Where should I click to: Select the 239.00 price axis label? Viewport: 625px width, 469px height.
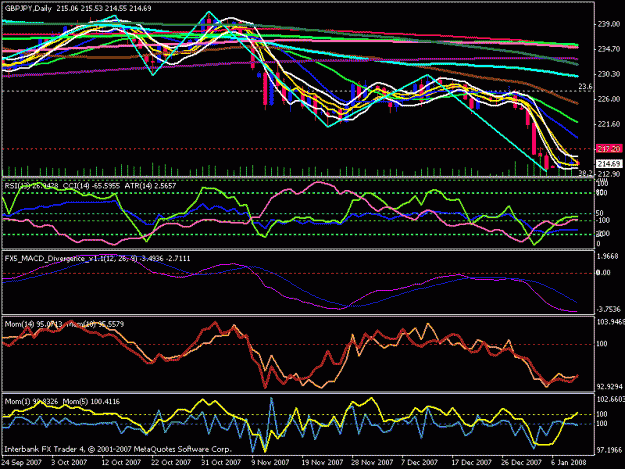pyautogui.click(x=609, y=24)
